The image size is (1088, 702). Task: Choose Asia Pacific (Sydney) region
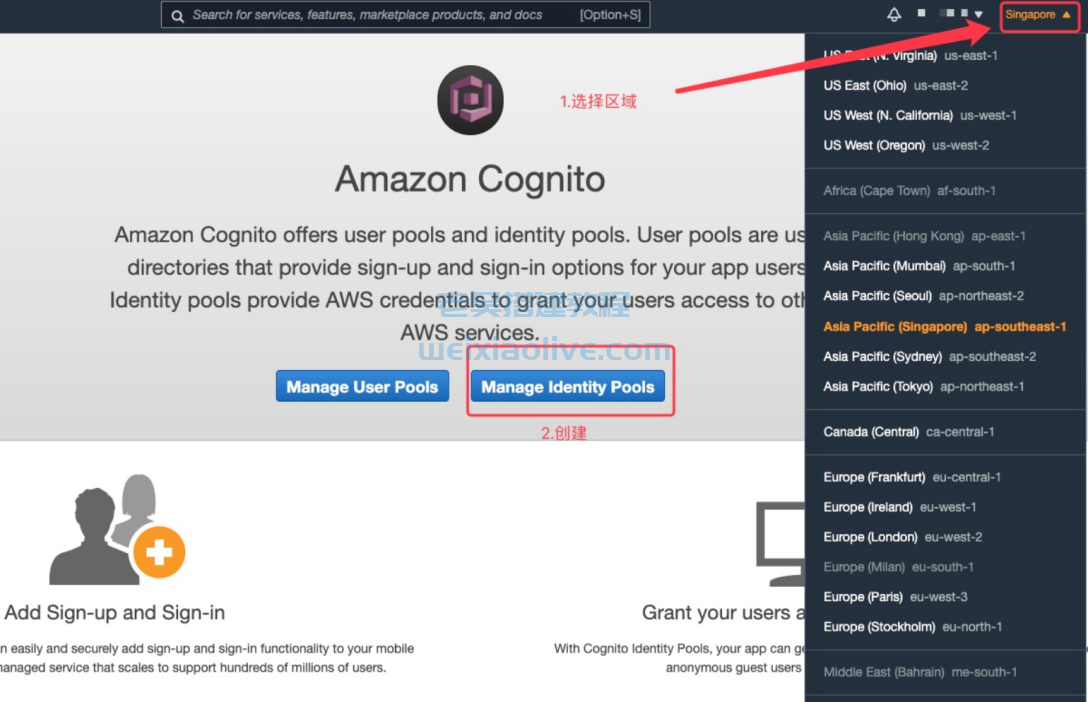pyautogui.click(x=929, y=357)
